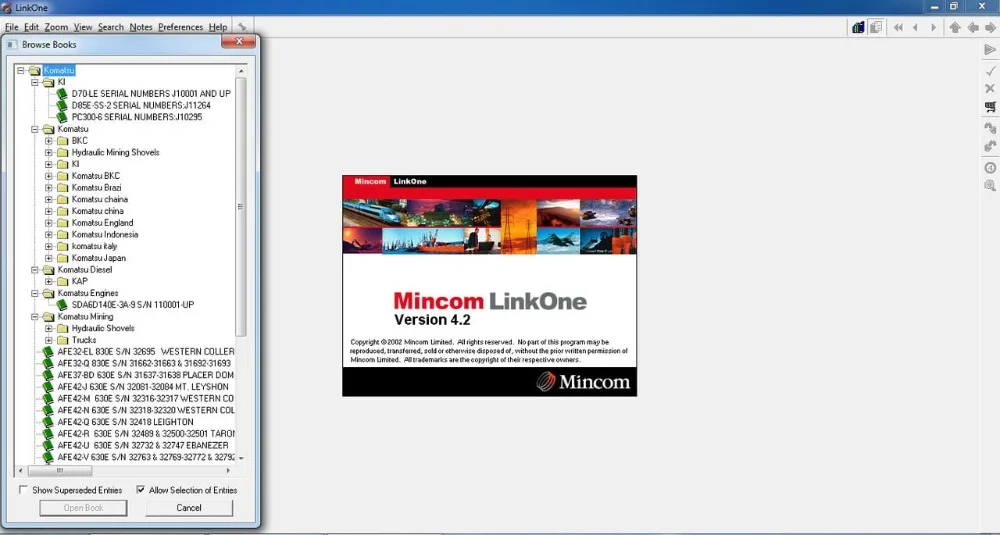Open the Notes menu
The width and height of the screenshot is (1000, 535).
coord(141,27)
